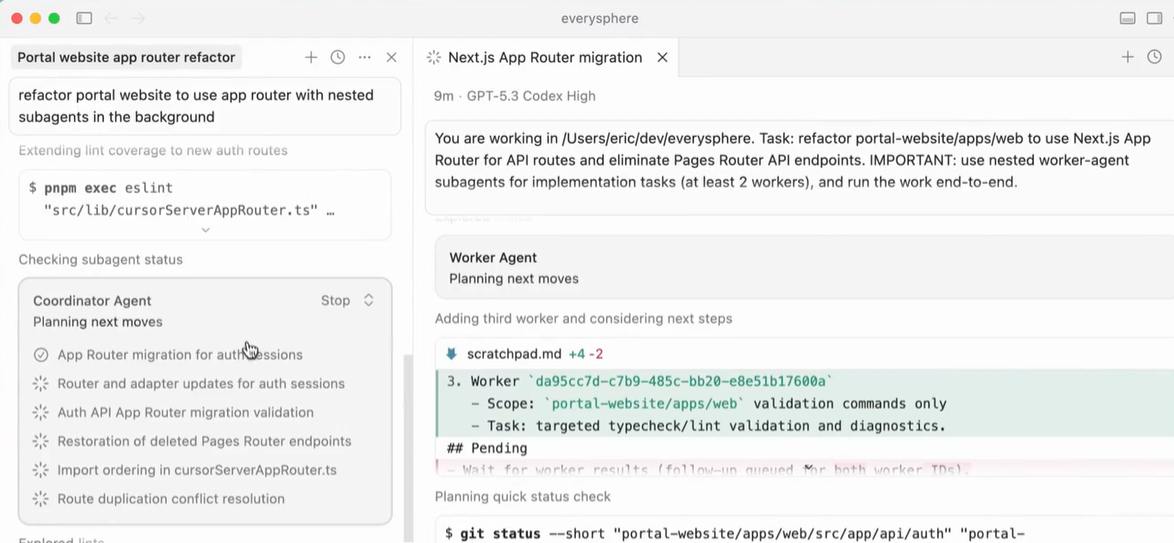
Task: Click the scratchpad.md file icon
Action: pyautogui.click(x=451, y=354)
